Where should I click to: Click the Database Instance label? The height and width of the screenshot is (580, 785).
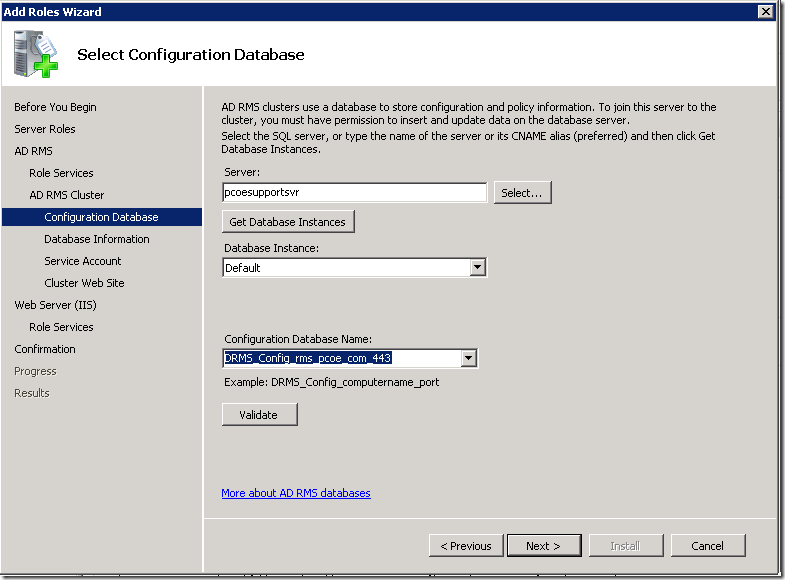point(271,248)
